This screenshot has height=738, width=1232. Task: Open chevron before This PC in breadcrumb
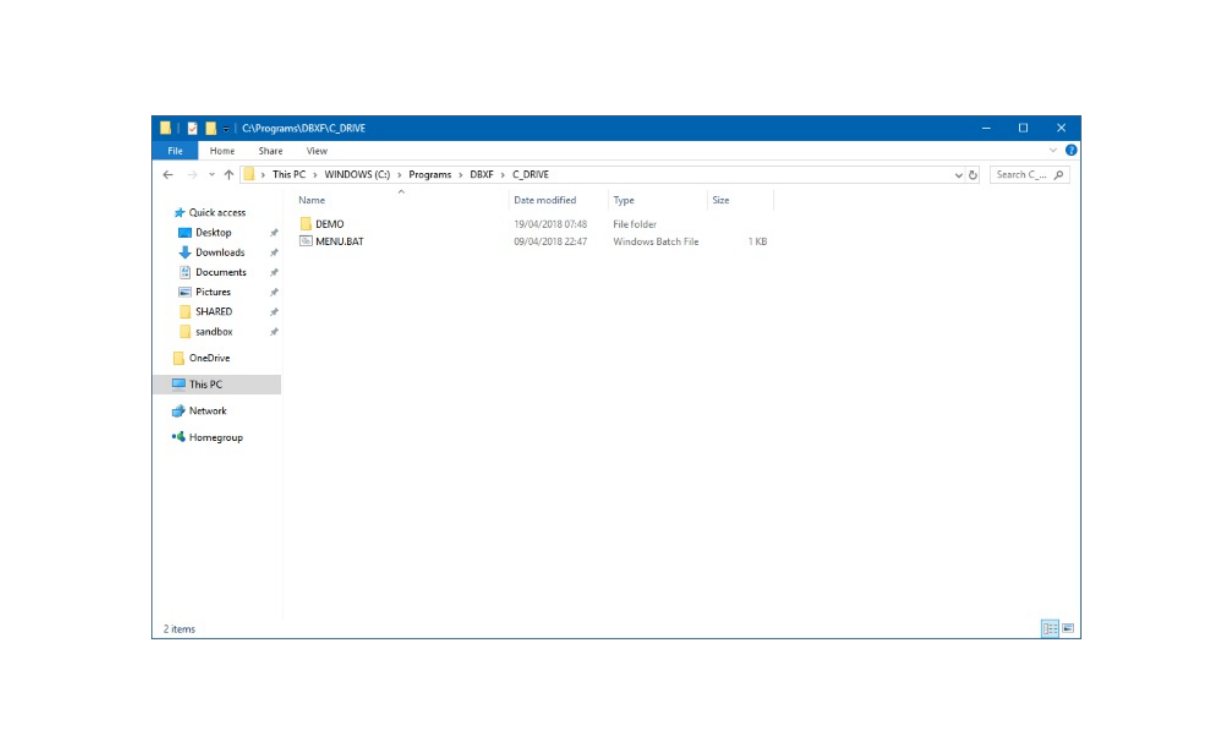[263, 175]
